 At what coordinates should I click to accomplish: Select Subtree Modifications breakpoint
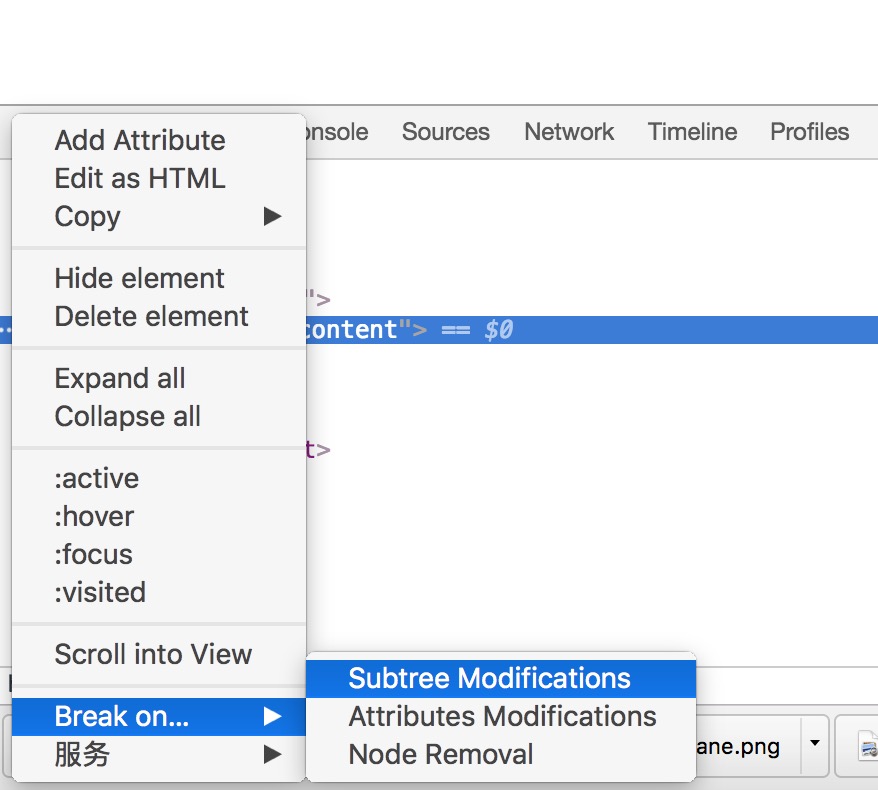pos(501,679)
